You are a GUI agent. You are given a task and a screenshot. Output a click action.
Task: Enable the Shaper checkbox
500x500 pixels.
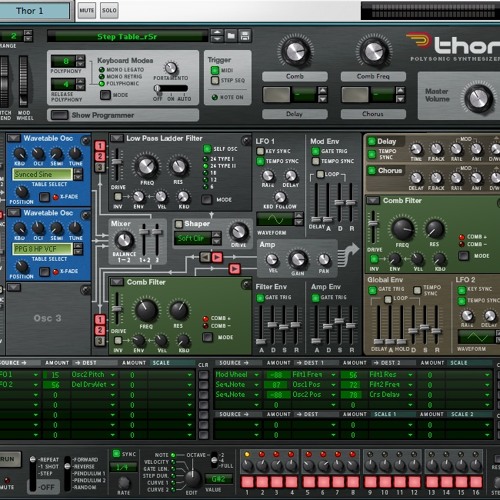179,224
